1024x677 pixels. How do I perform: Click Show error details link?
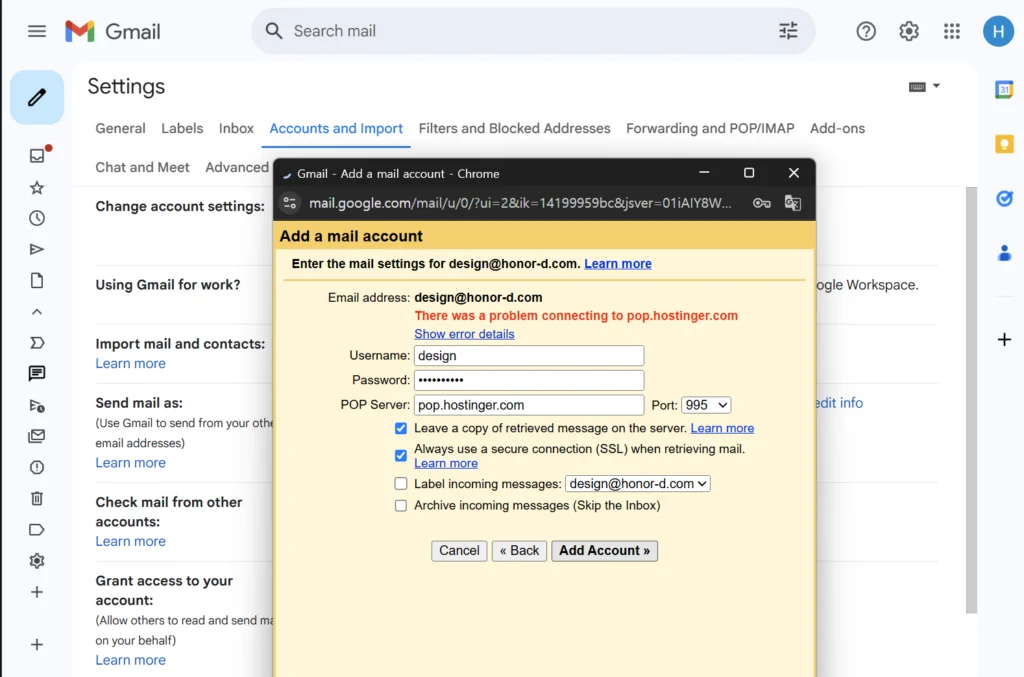(464, 334)
